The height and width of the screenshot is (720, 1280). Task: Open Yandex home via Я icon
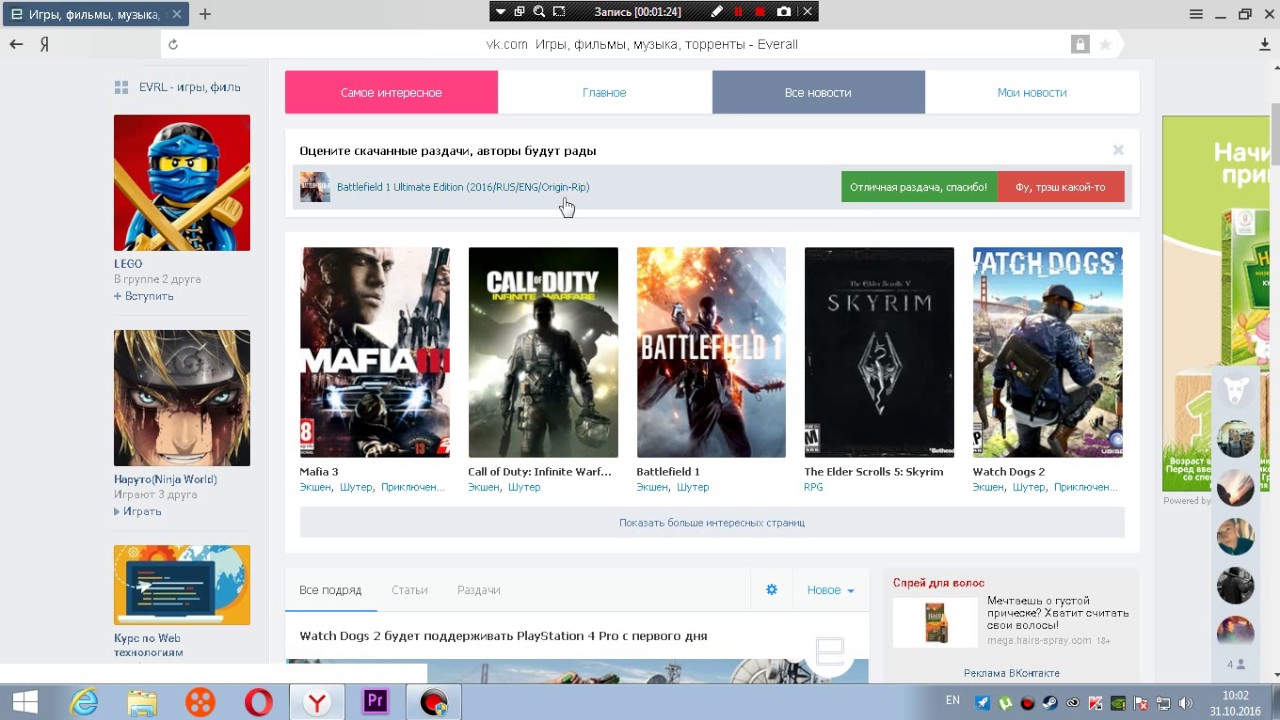[45, 44]
